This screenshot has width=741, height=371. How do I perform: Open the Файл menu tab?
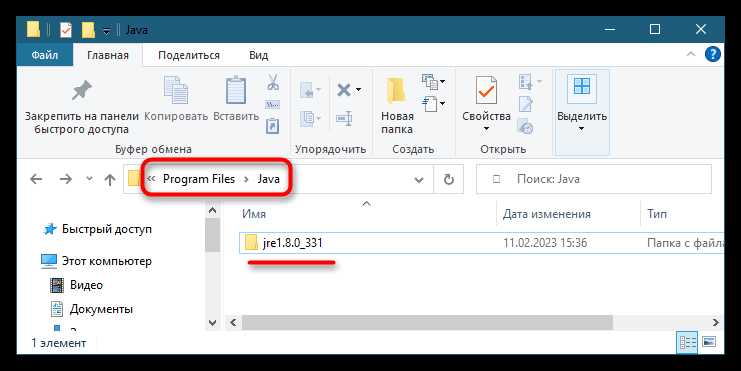[x=44, y=55]
